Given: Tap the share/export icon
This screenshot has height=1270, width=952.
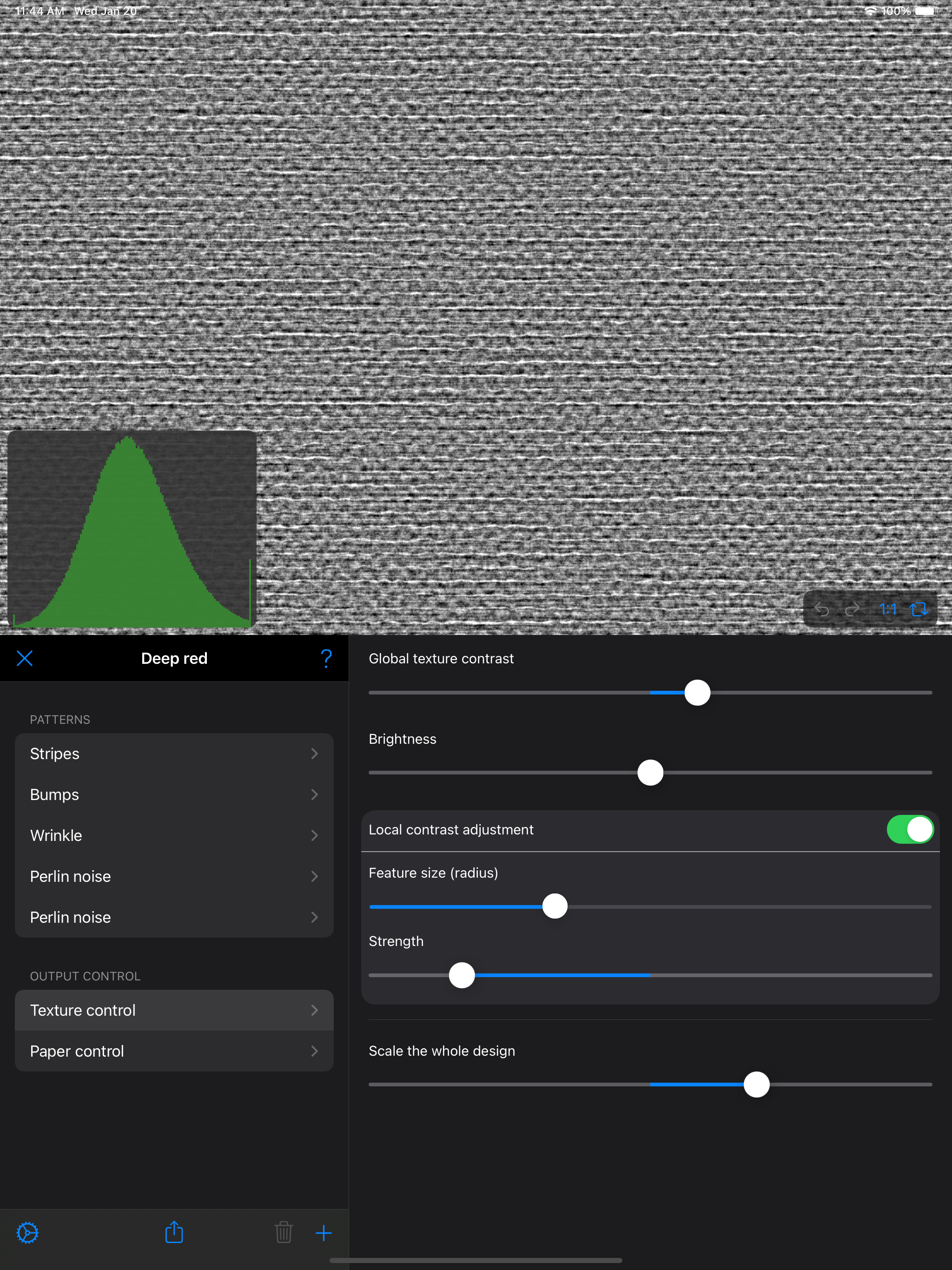Looking at the screenshot, I should coord(174,1233).
